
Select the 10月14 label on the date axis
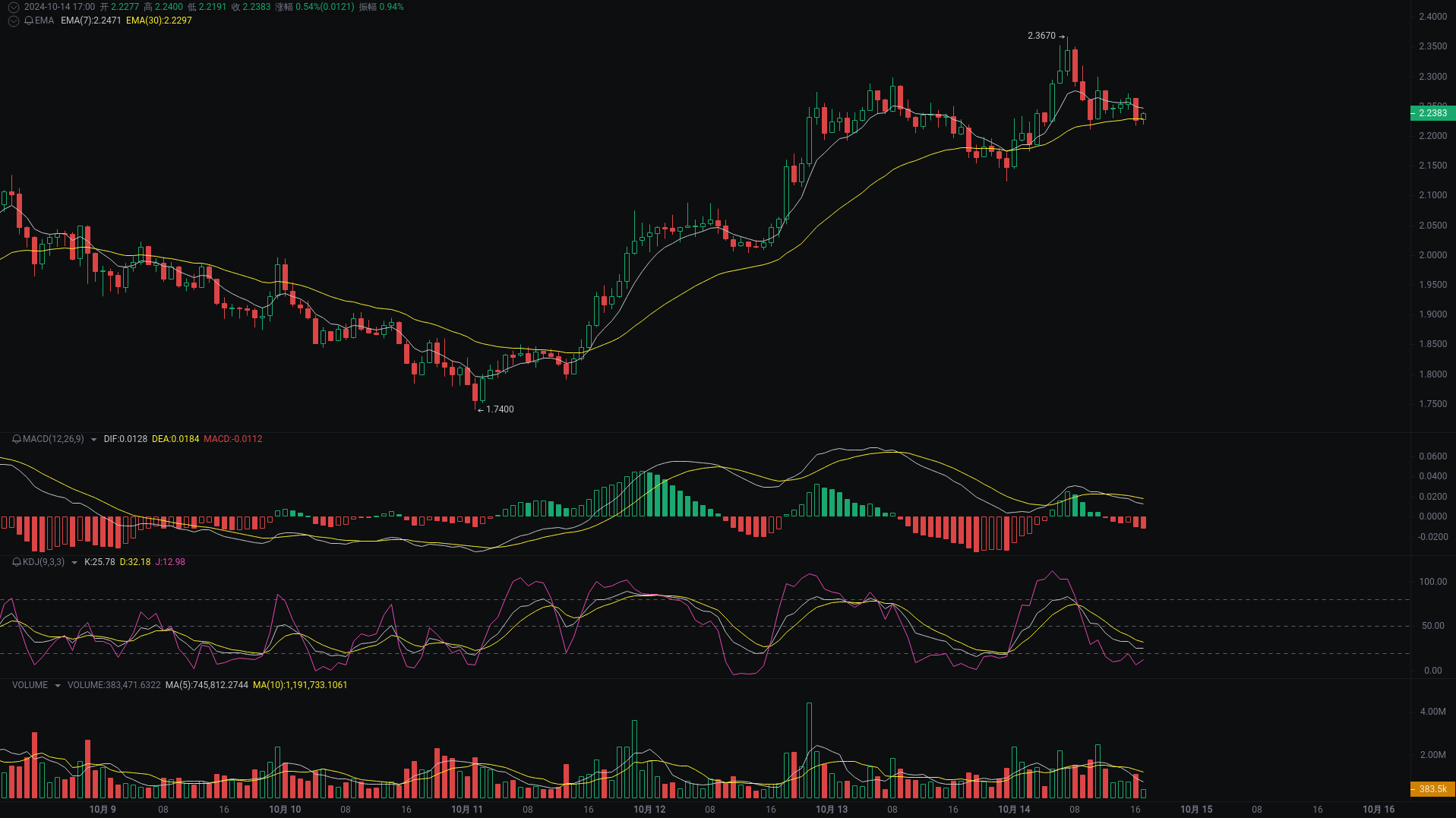(1013, 810)
